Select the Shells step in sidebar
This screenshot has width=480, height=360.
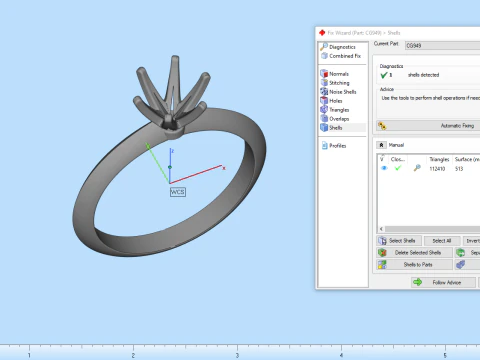click(x=342, y=128)
